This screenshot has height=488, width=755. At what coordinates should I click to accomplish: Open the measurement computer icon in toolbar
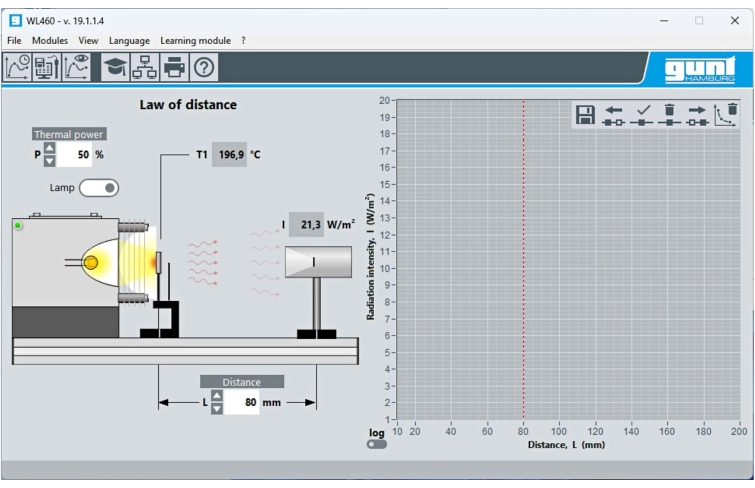pos(47,67)
